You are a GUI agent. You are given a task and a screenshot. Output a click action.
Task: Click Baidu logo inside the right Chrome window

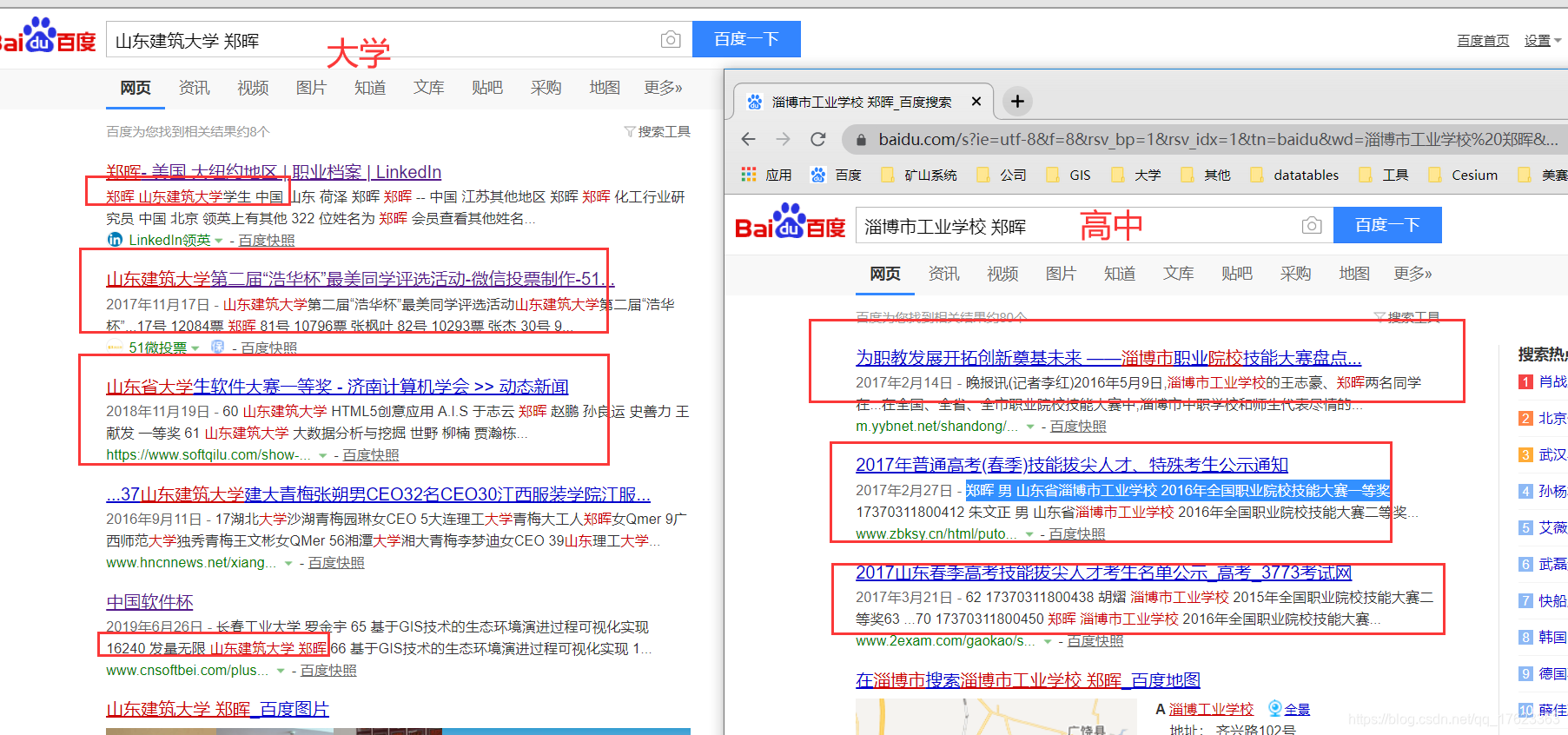click(790, 222)
